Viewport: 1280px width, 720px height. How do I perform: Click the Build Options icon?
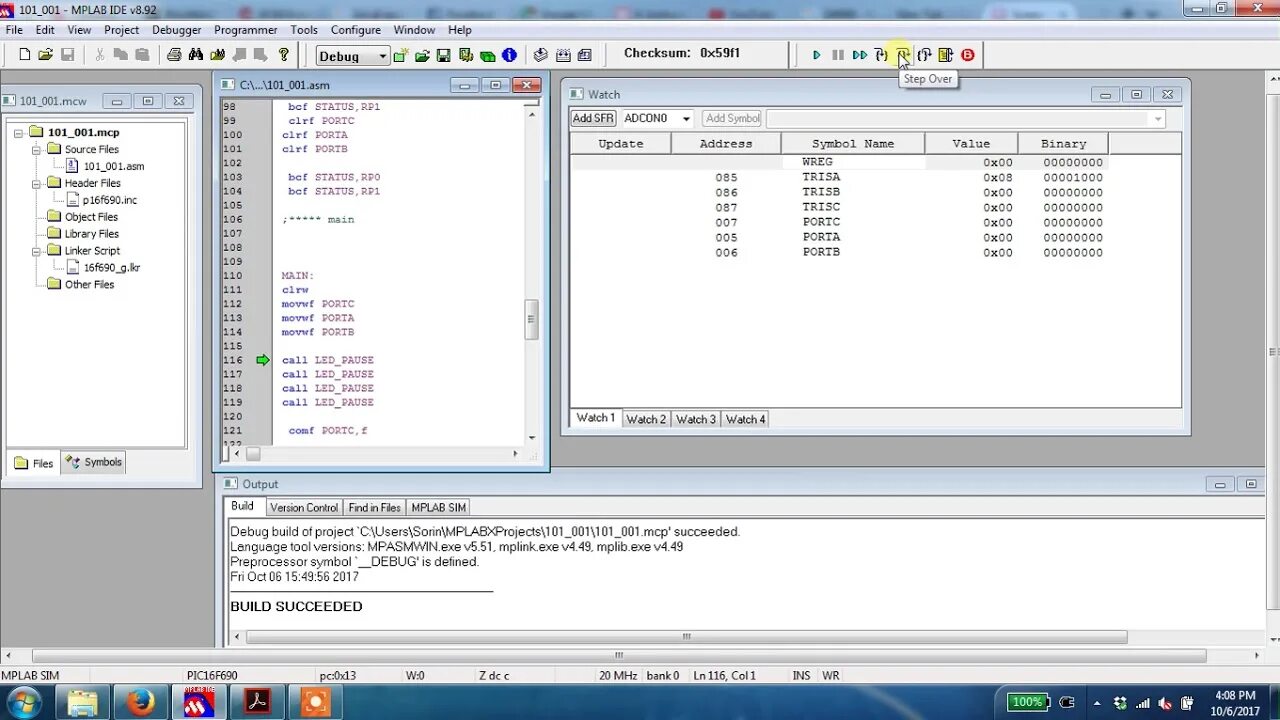466,56
